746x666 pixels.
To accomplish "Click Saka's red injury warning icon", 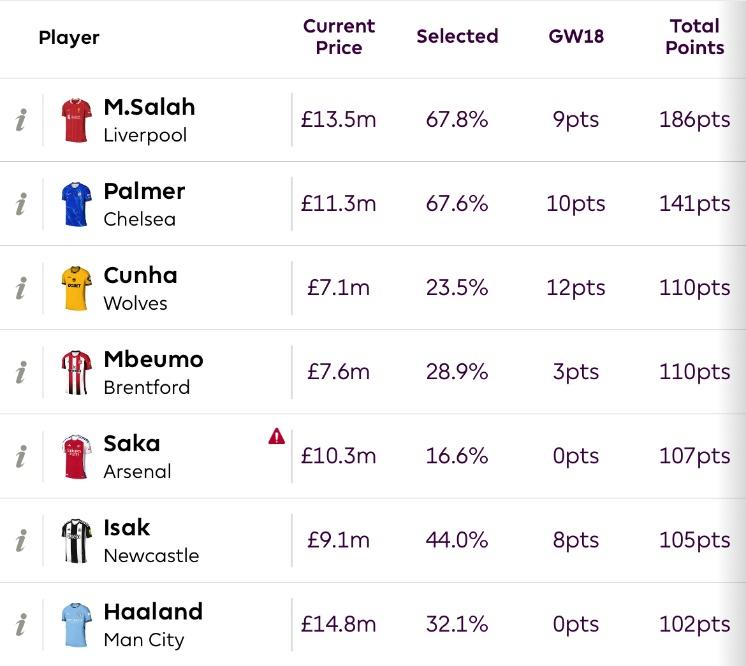I will pos(276,436).
